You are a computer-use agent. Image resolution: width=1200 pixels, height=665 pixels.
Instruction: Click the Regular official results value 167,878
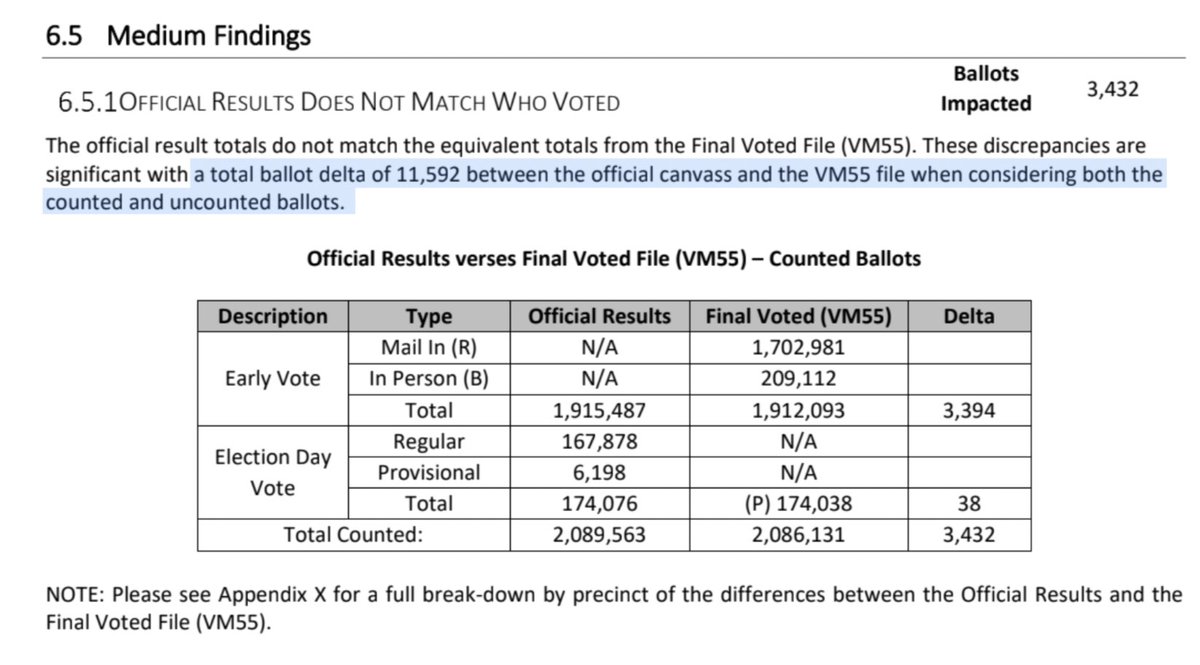[x=599, y=441]
